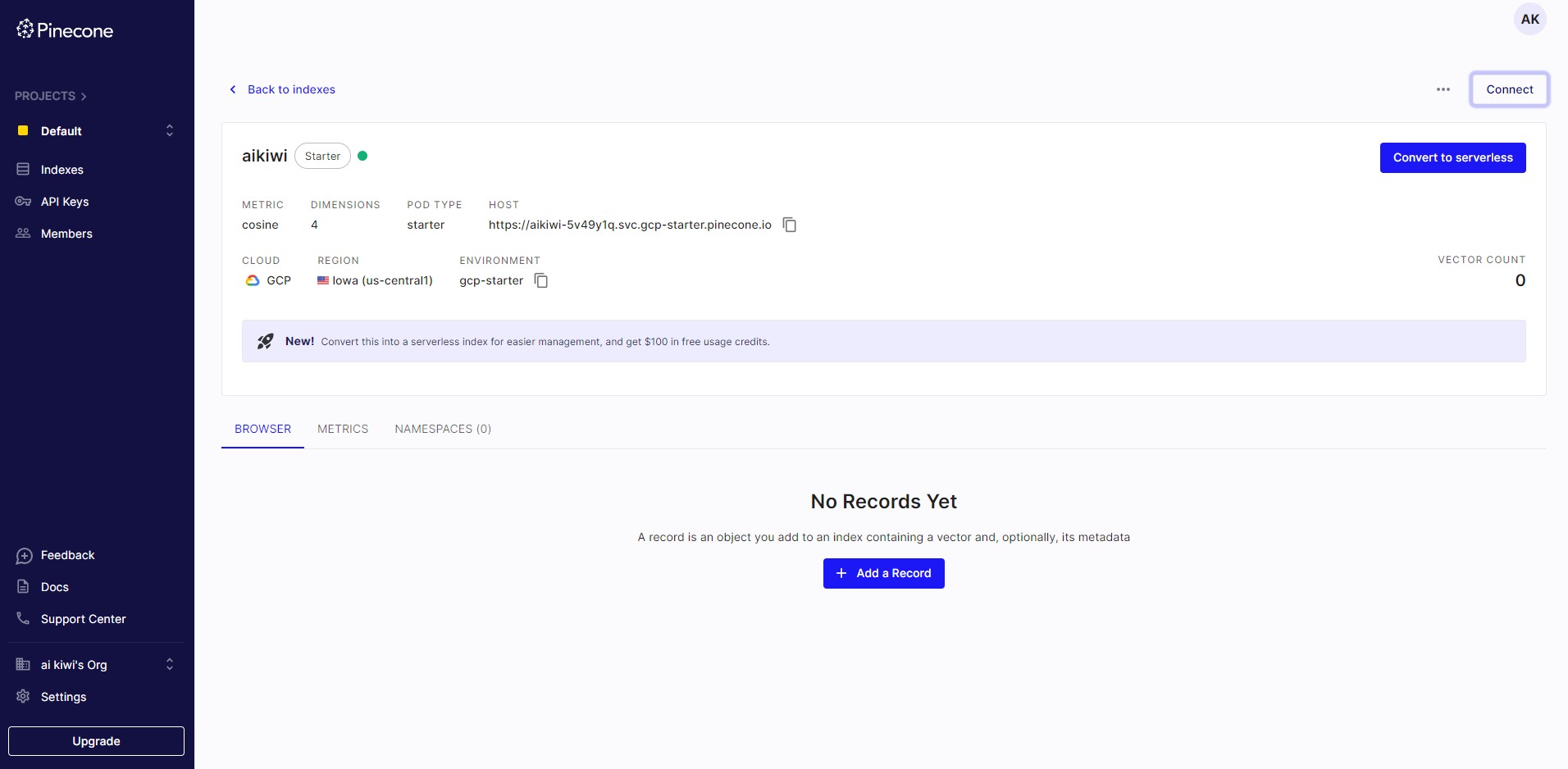Click the AK user avatar
The height and width of the screenshot is (769, 1568).
[1530, 20]
